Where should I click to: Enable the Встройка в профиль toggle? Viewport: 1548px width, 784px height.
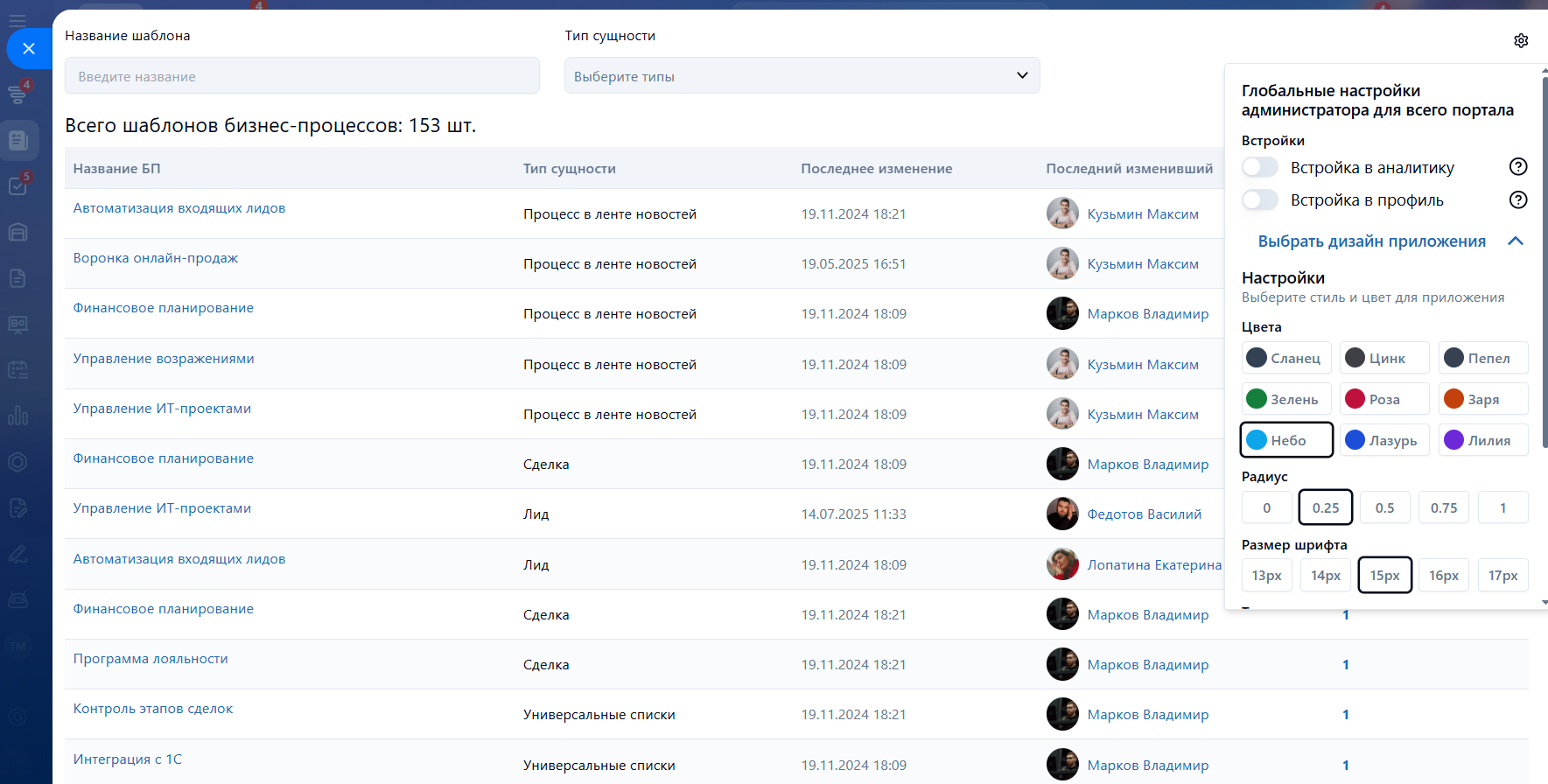coord(1260,200)
